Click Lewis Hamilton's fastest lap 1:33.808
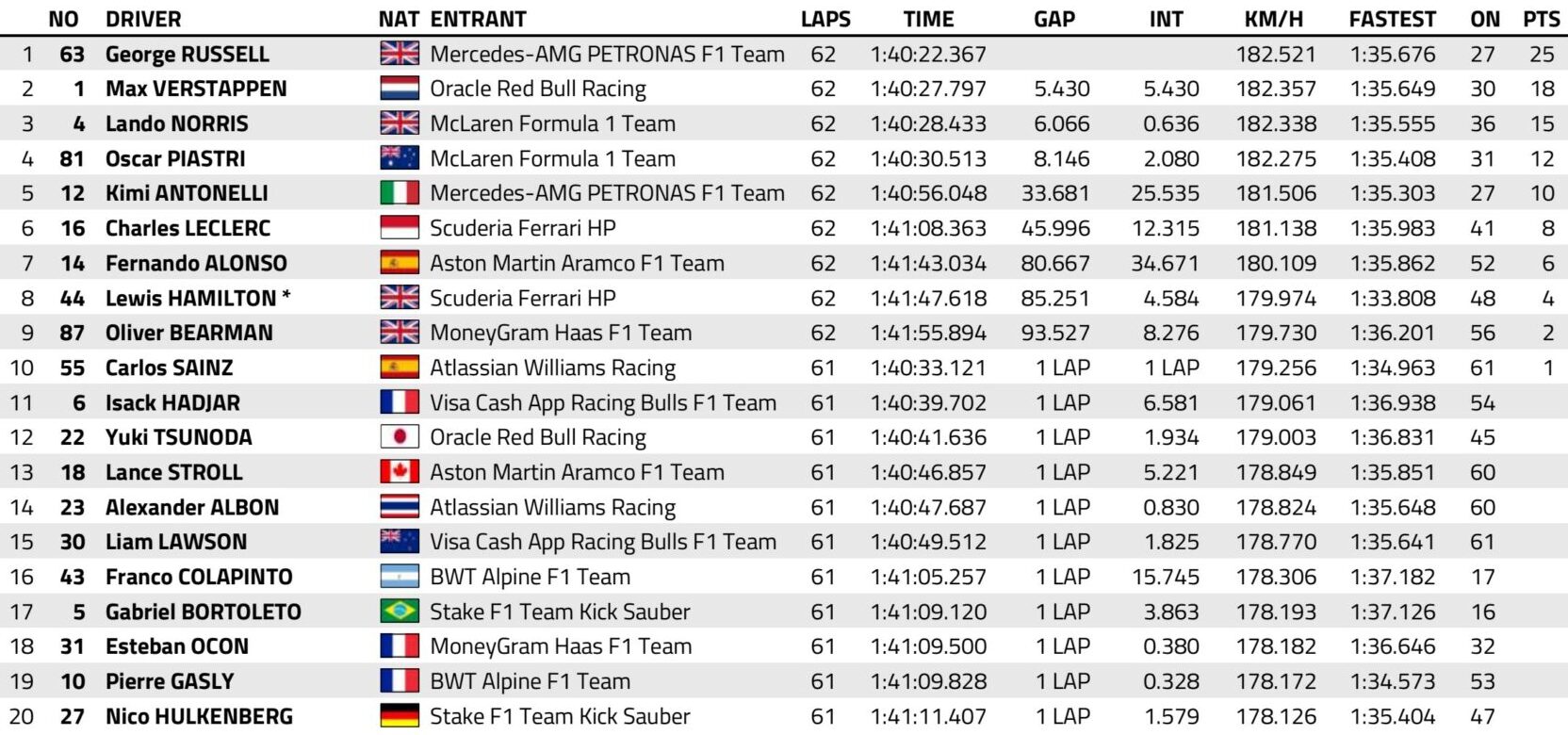1568x735 pixels. [x=1393, y=298]
